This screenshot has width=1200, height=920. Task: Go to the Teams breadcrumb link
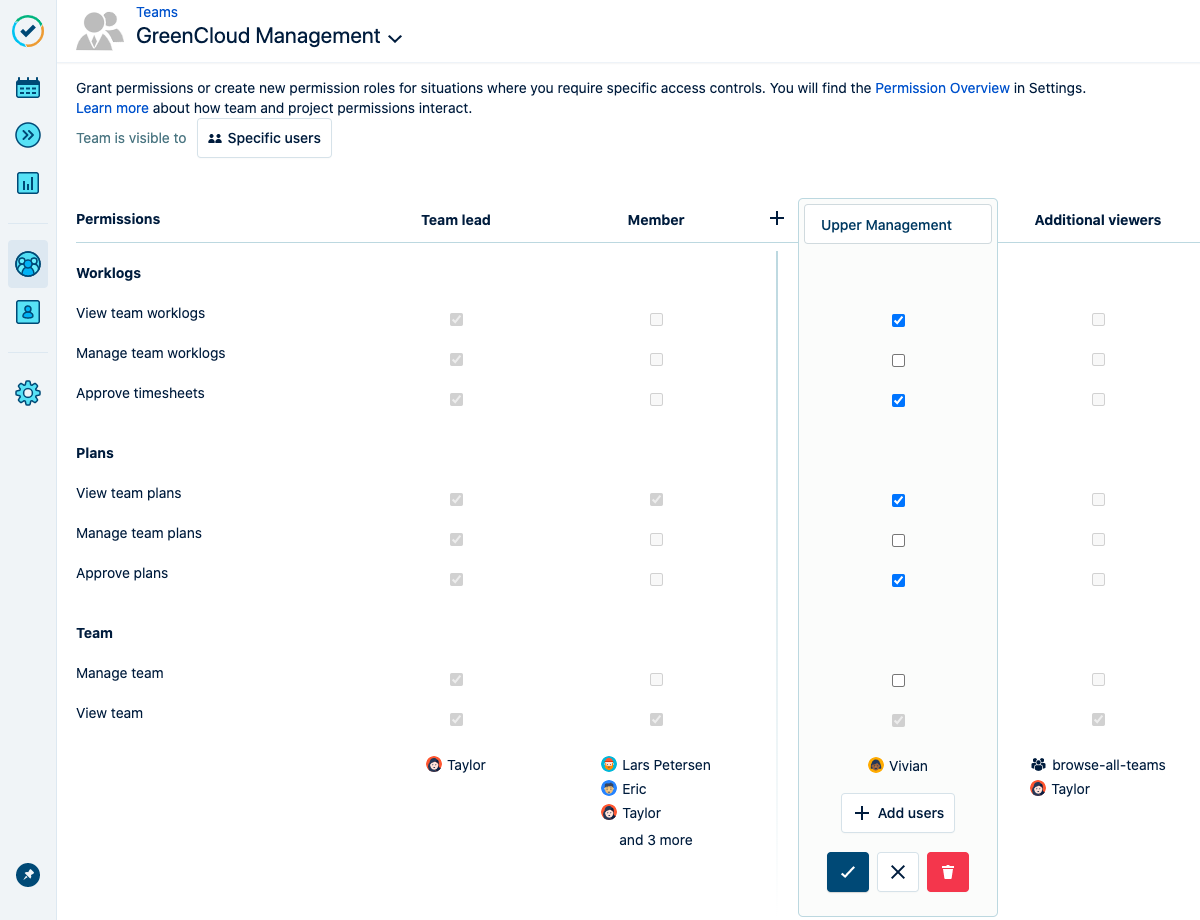(157, 13)
